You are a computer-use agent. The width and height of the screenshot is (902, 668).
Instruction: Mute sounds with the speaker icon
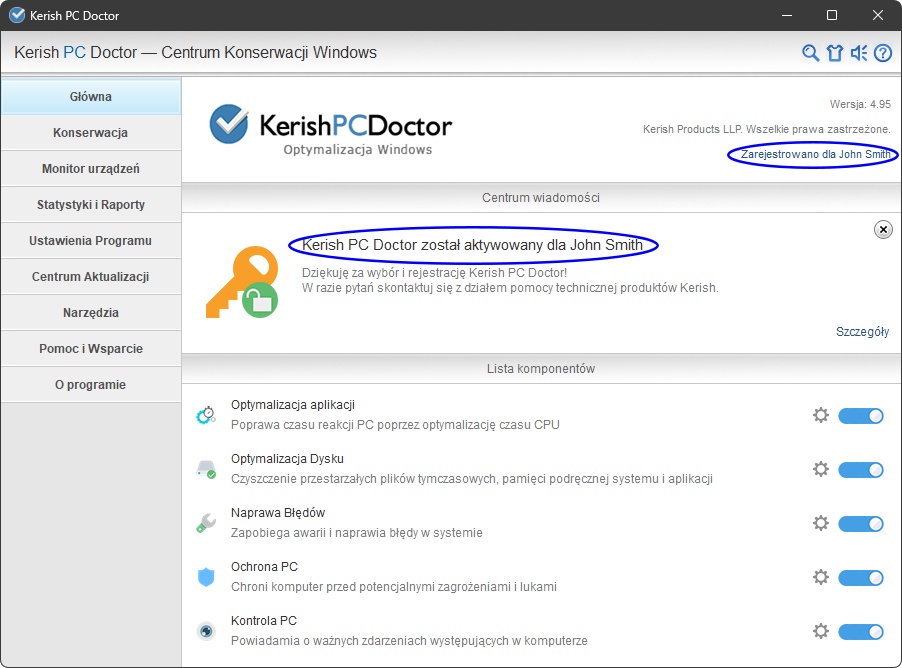(859, 53)
